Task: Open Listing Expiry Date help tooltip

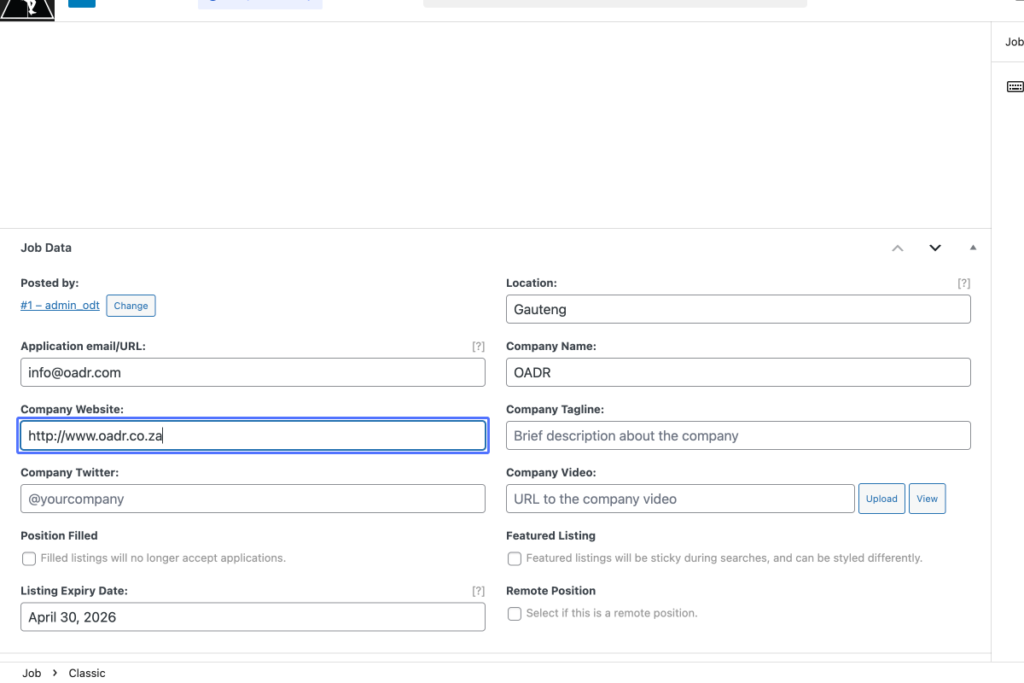Action: point(478,591)
